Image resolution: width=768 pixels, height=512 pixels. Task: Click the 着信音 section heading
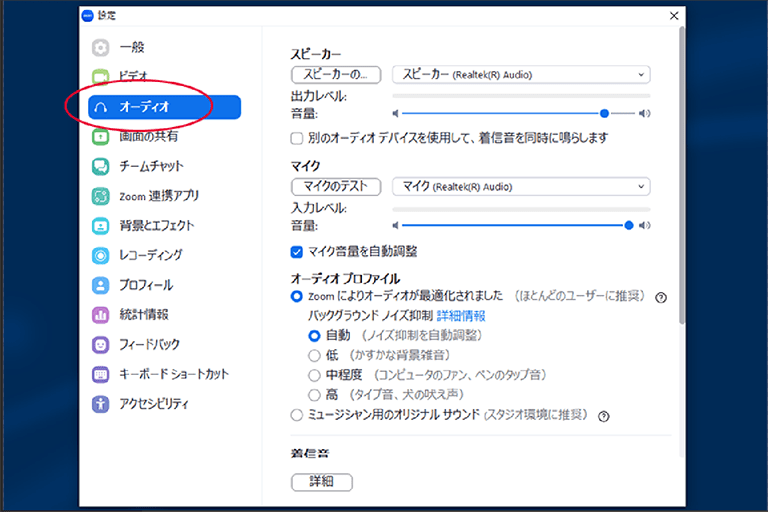tap(310, 454)
